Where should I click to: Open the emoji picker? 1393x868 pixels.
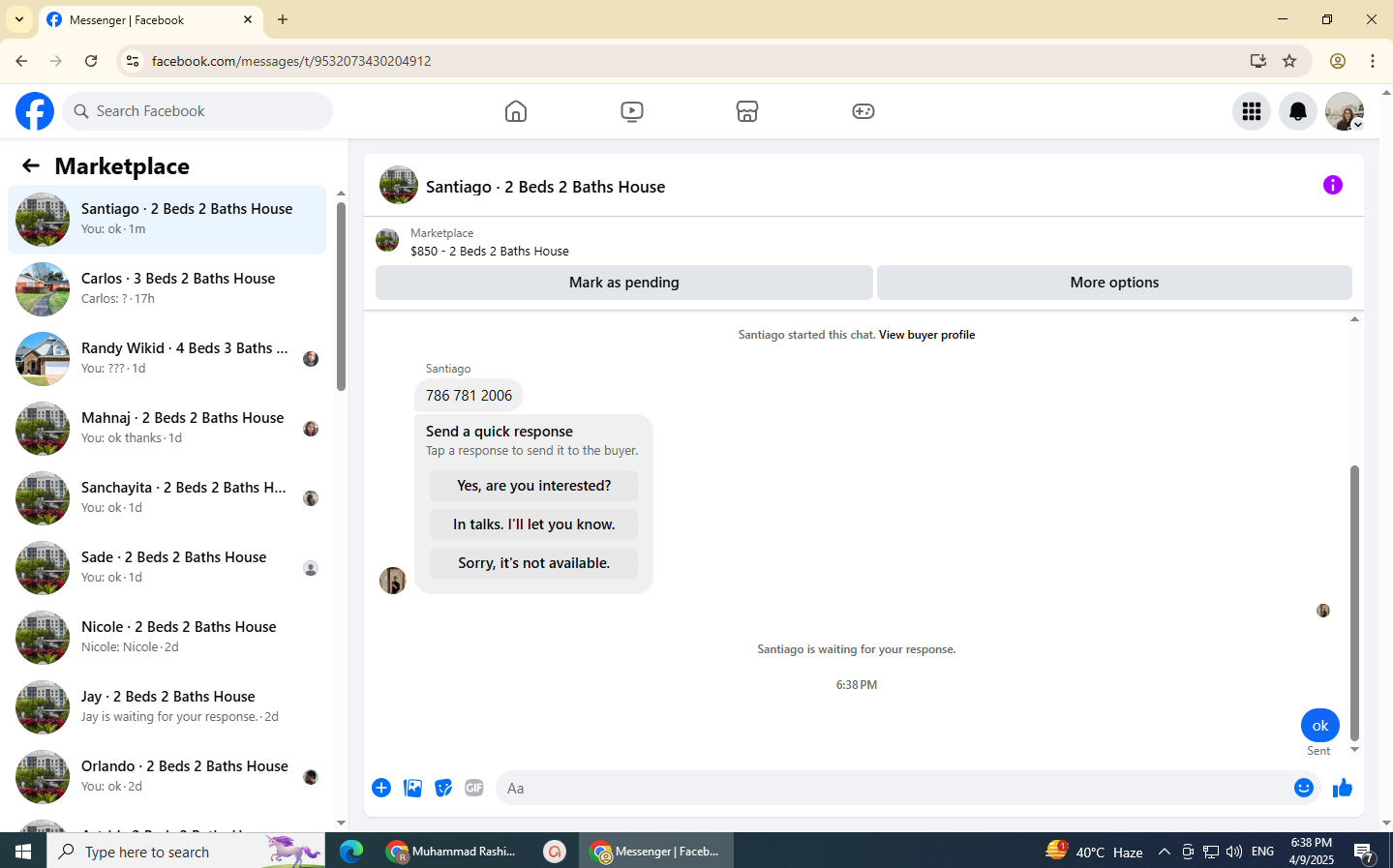coord(1304,788)
